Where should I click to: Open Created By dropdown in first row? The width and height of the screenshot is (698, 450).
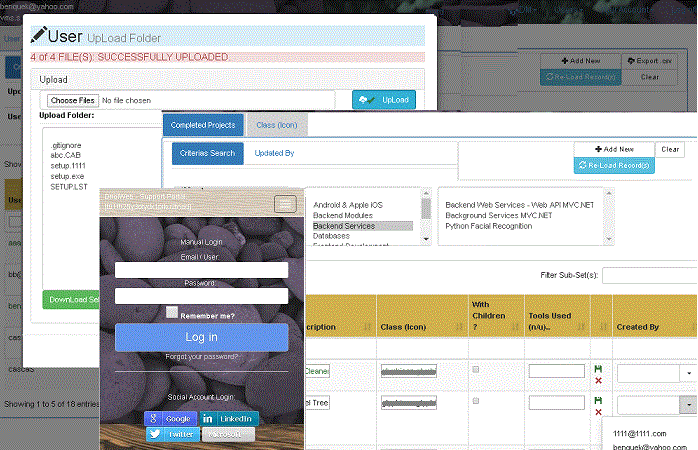688,372
